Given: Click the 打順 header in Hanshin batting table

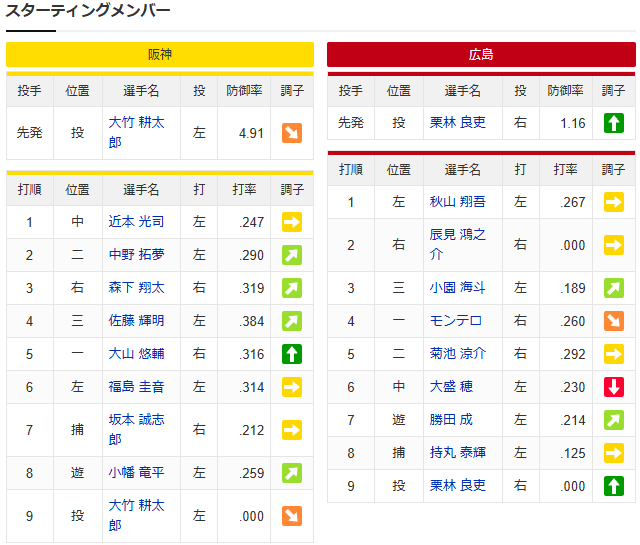Looking at the screenshot, I should coord(29,190).
